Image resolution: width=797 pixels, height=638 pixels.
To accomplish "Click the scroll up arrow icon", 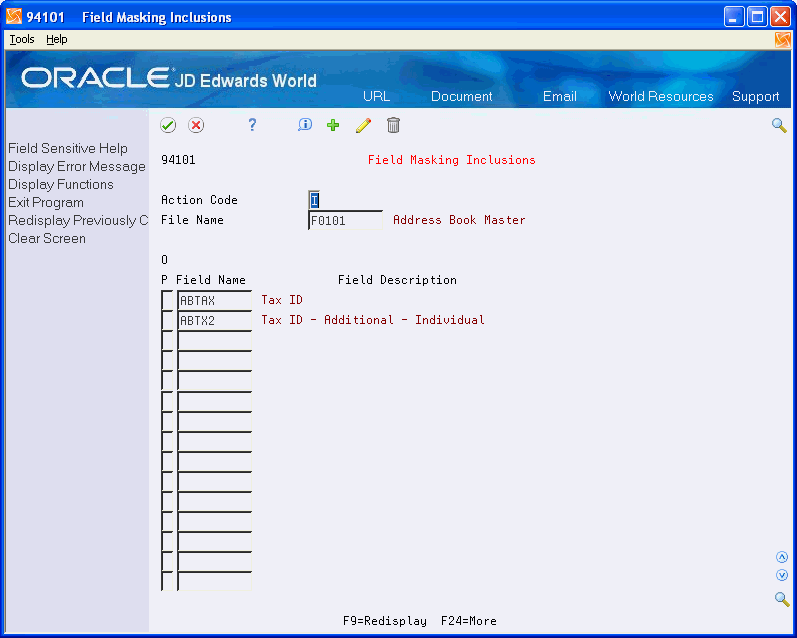I will (x=782, y=557).
